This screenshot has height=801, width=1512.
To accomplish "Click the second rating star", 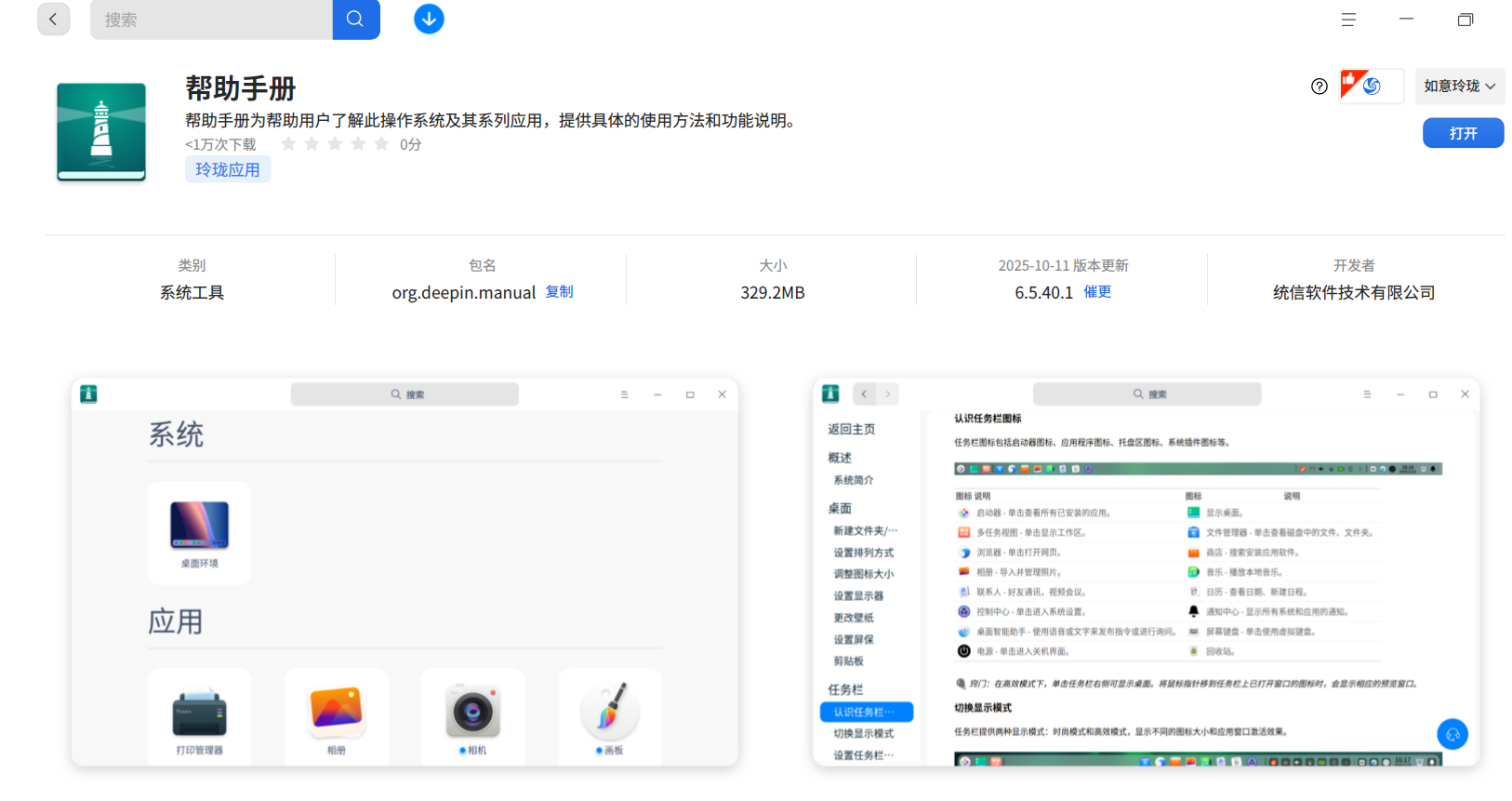I will click(312, 144).
